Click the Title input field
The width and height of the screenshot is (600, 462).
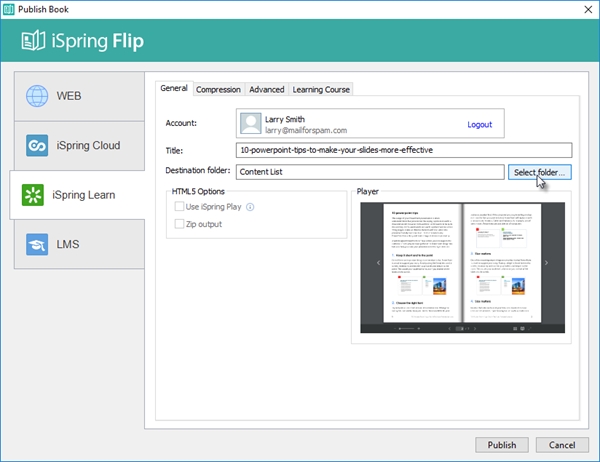point(404,150)
